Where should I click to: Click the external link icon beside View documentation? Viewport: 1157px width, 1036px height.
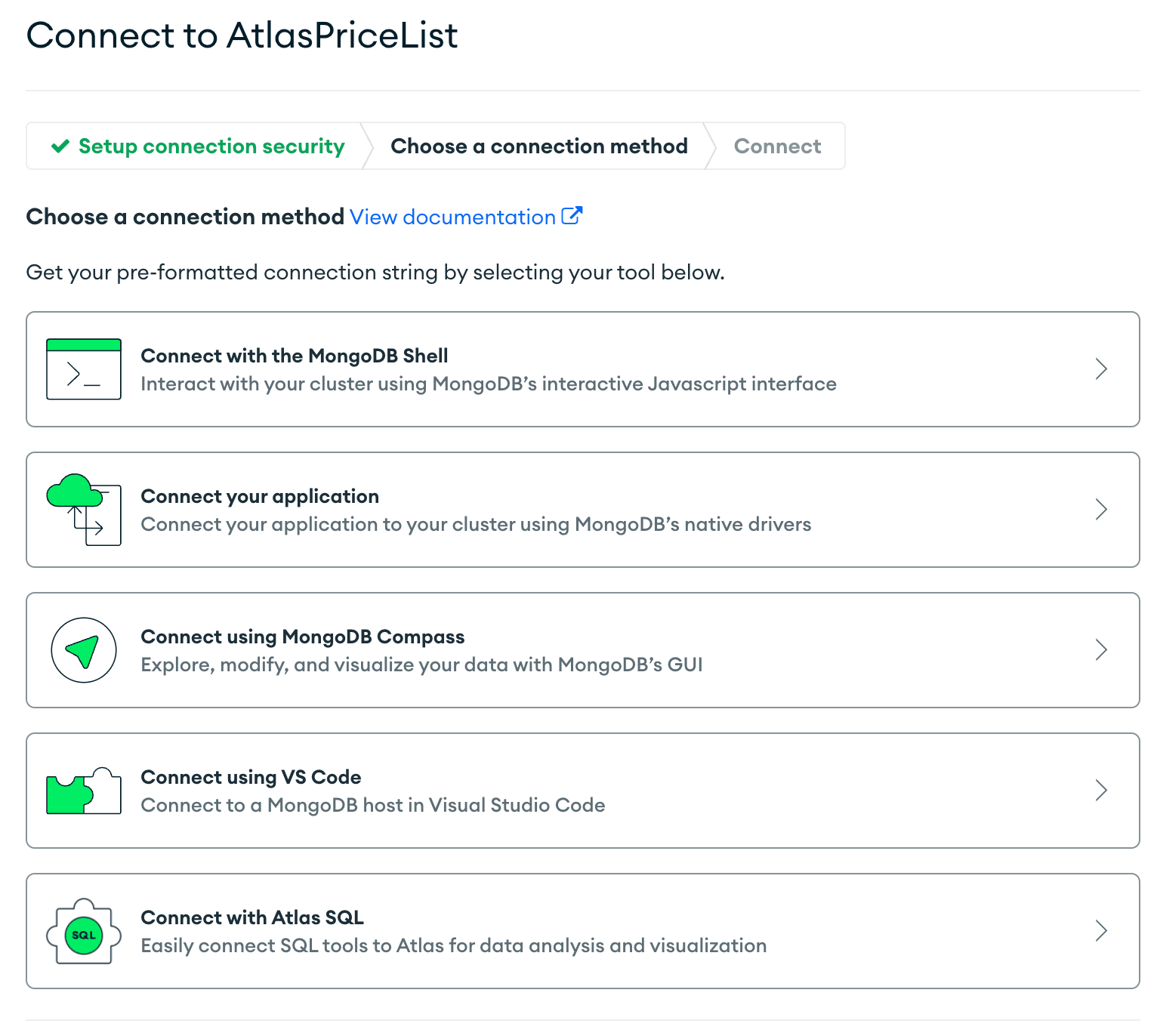tap(572, 216)
